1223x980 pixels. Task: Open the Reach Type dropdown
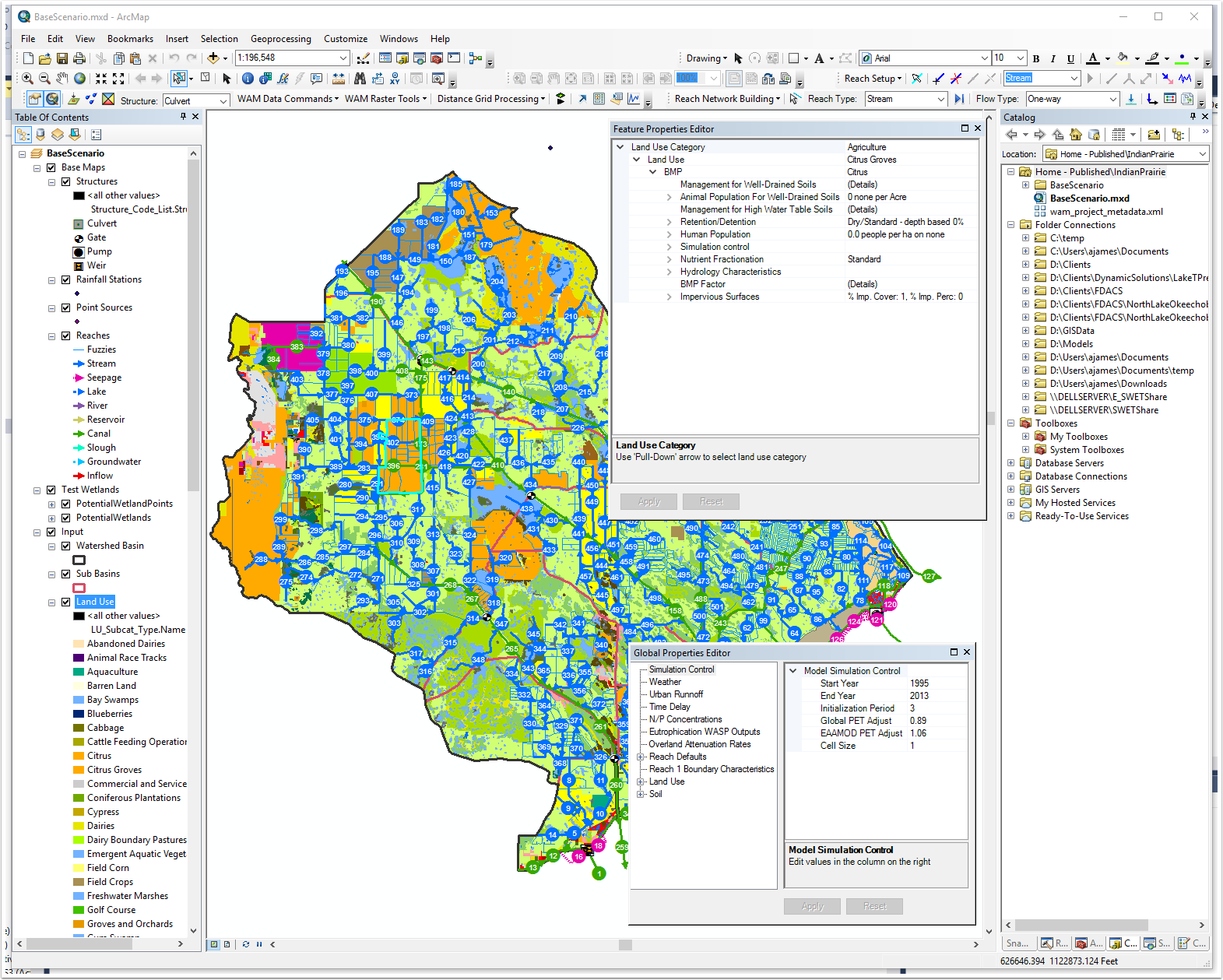940,99
